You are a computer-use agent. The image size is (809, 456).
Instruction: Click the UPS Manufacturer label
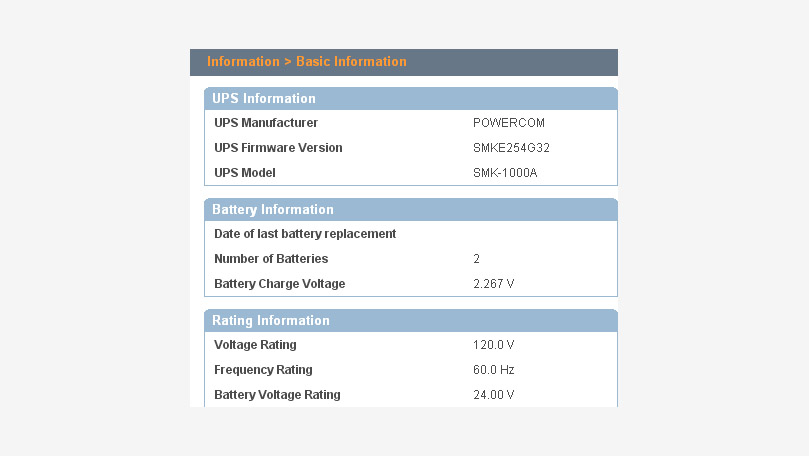click(266, 123)
